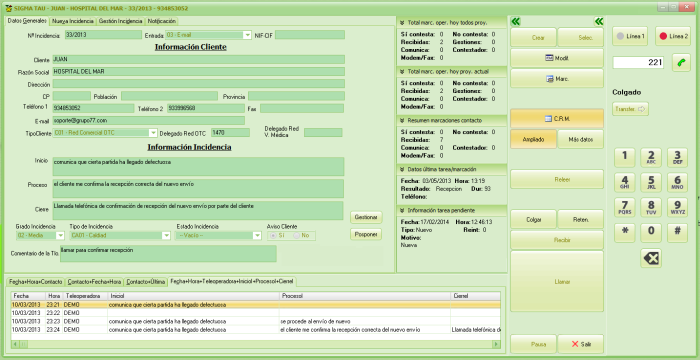Click the history table horizontal scrollbar
Screen dimensions: 700x360
[x=256, y=344]
